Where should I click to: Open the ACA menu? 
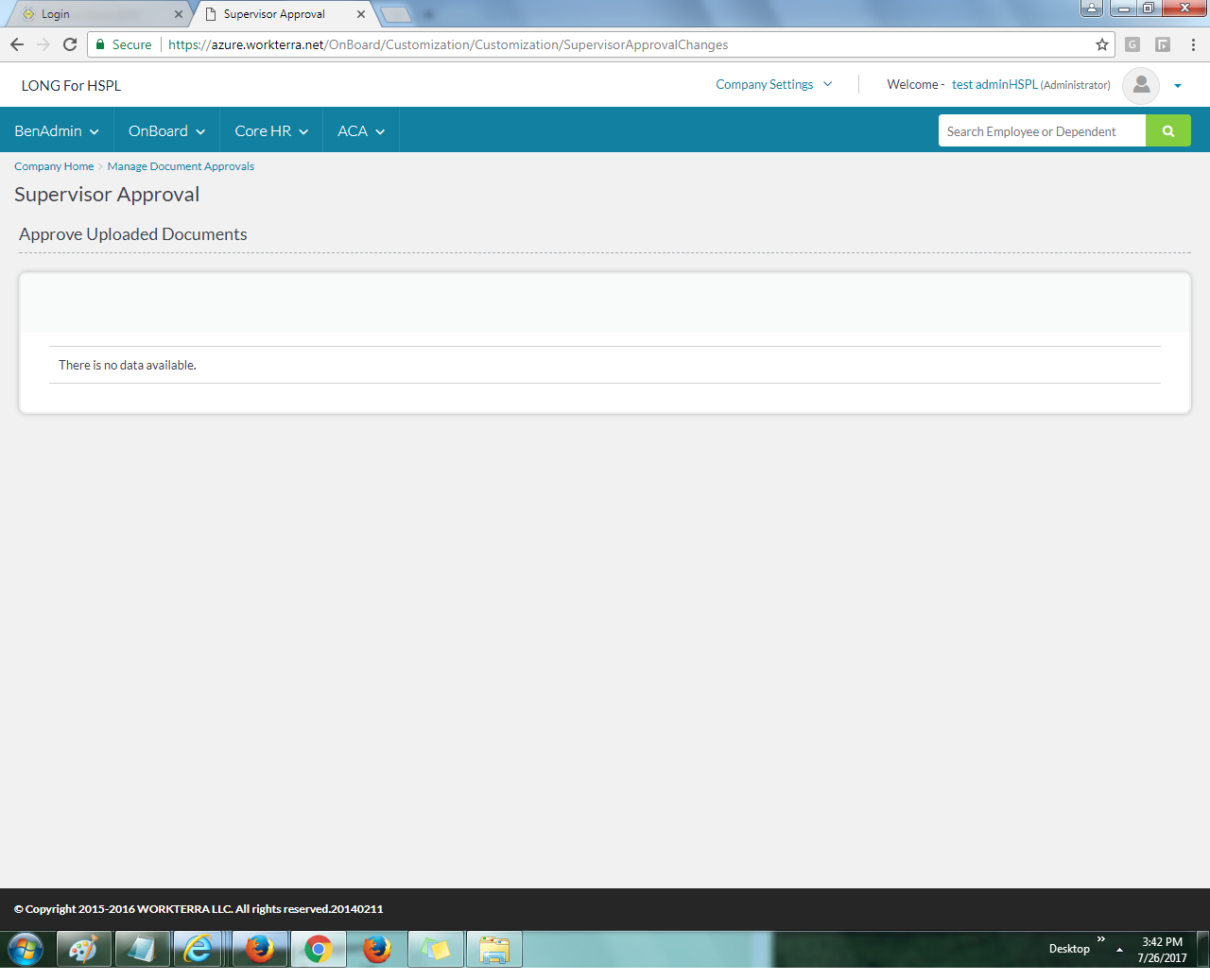(360, 131)
